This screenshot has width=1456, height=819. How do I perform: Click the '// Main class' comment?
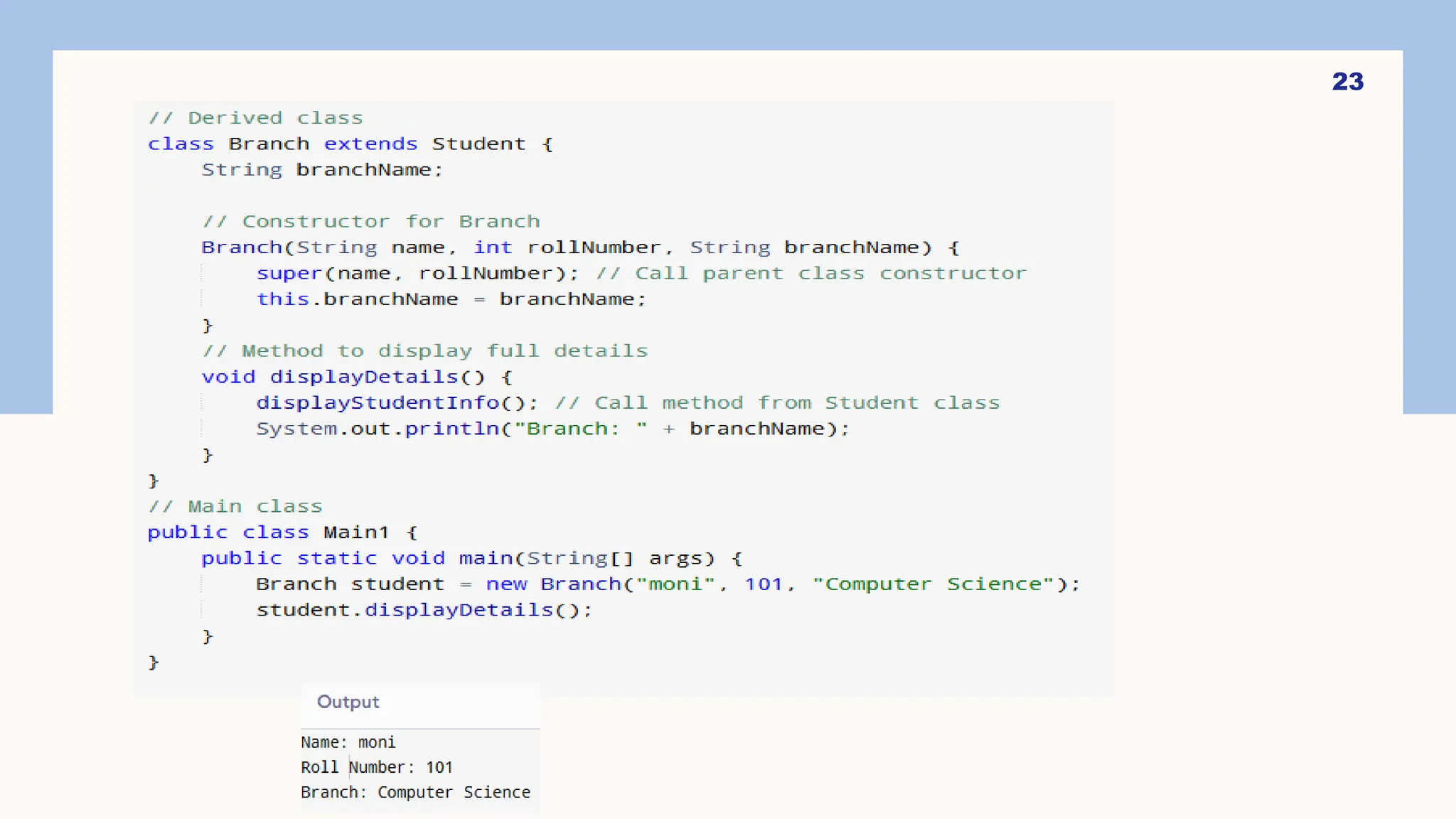click(235, 507)
